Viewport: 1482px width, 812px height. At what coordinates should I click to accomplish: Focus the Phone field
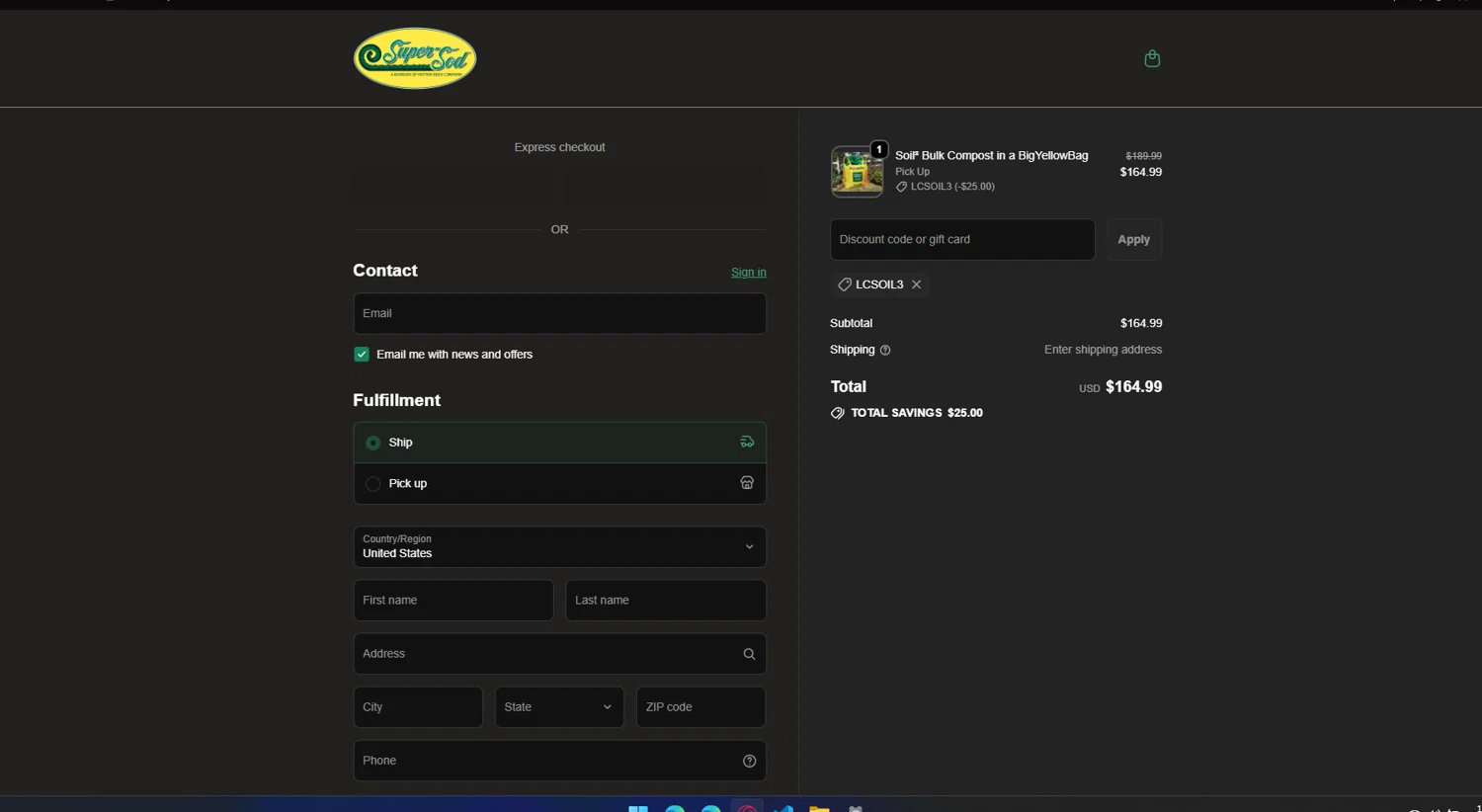(x=559, y=761)
